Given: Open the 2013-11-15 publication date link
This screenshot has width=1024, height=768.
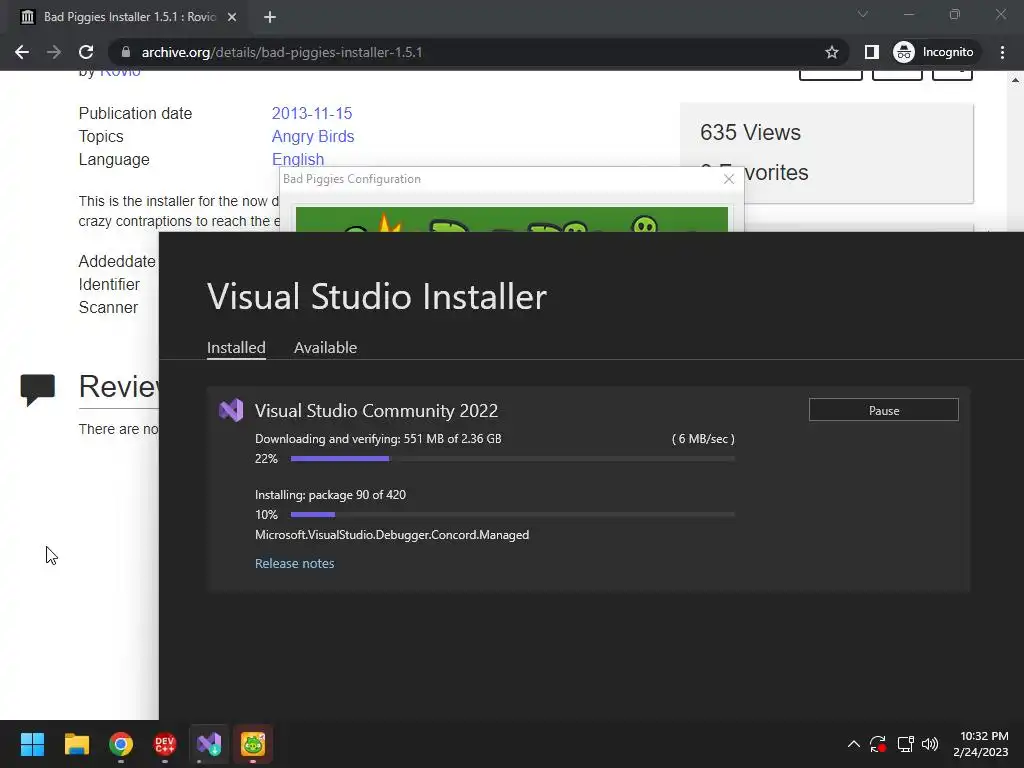Looking at the screenshot, I should (312, 113).
